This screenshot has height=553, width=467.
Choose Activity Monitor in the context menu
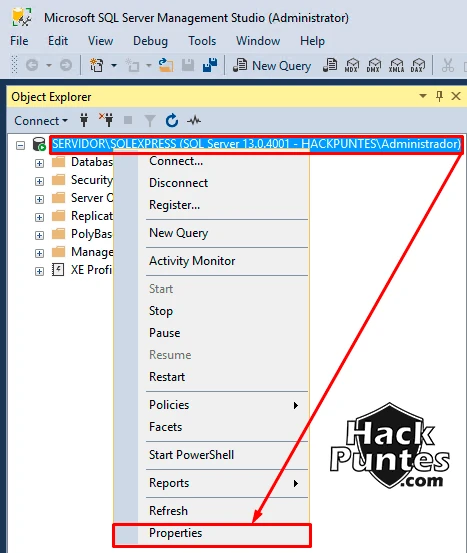(x=211, y=261)
